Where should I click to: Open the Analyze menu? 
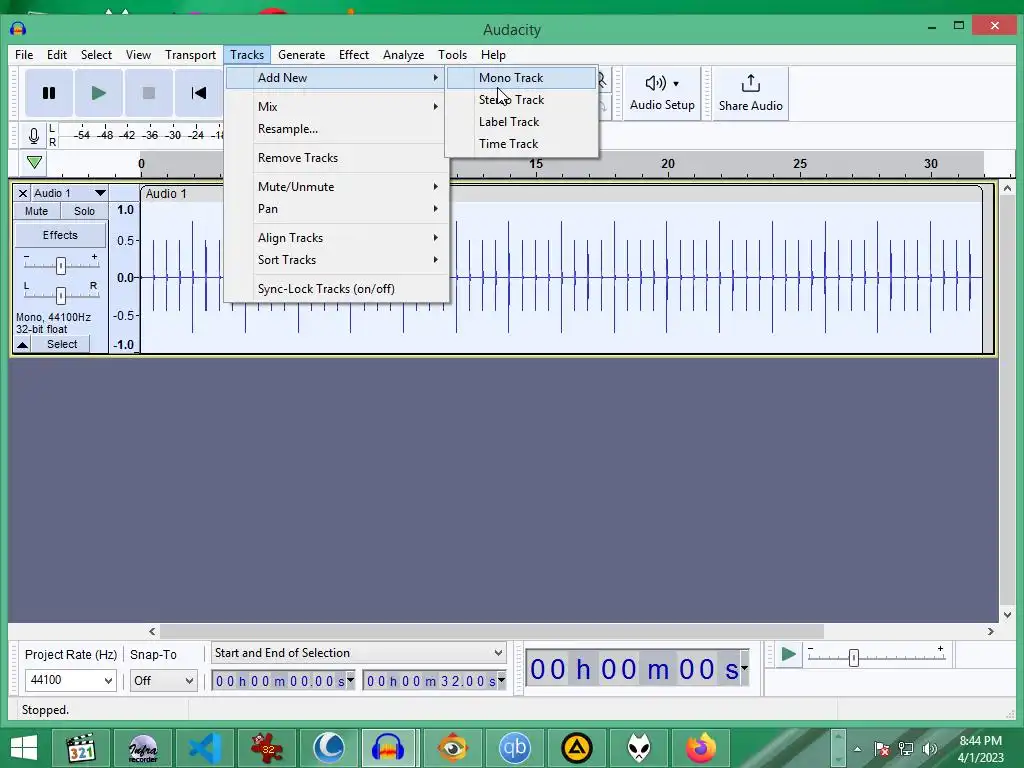click(403, 55)
